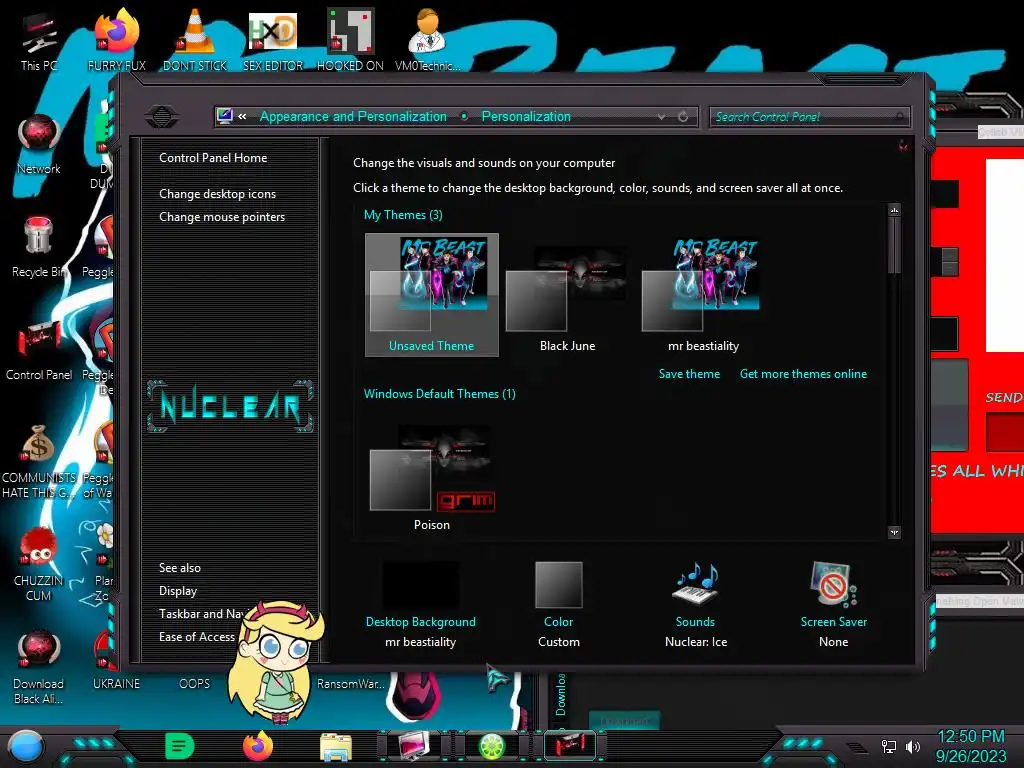The height and width of the screenshot is (768, 1024).
Task: Open the CHUZZIN CUM desktop shortcut
Action: pyautogui.click(x=39, y=563)
